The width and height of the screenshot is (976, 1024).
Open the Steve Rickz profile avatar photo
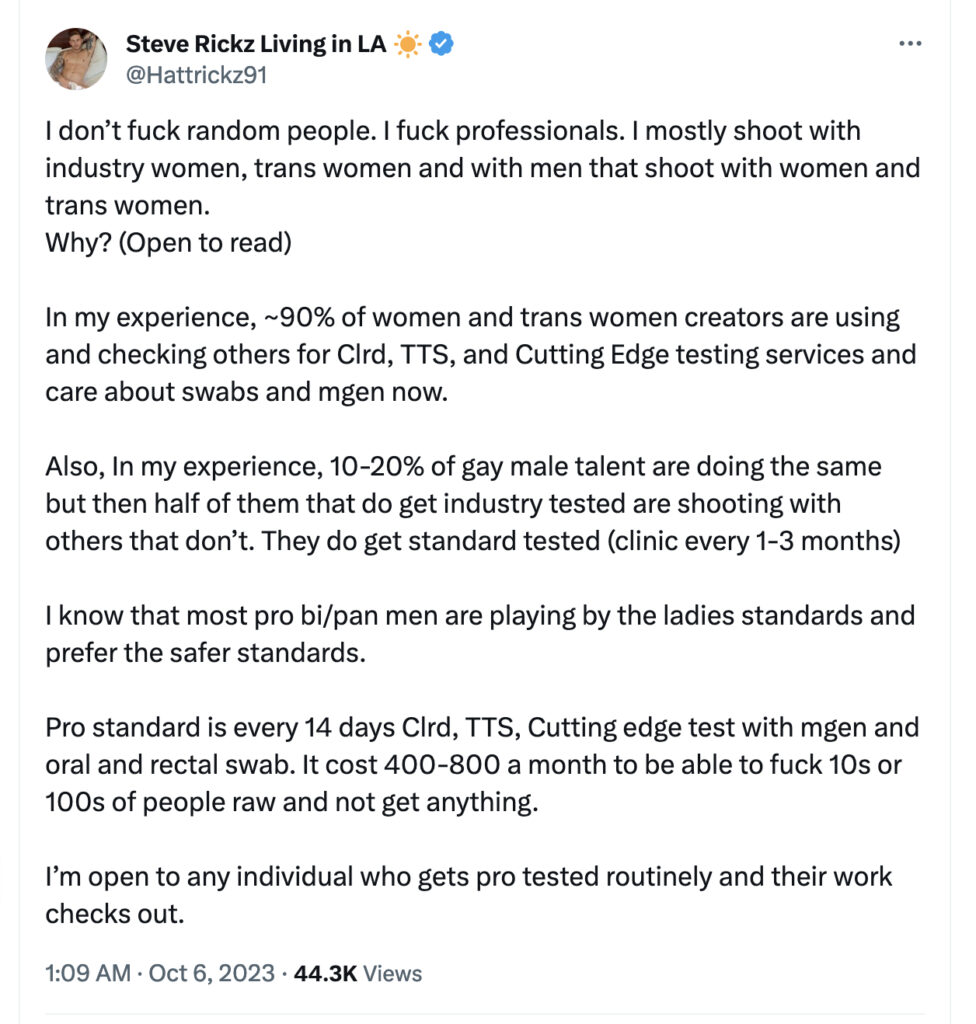pyautogui.click(x=76, y=59)
